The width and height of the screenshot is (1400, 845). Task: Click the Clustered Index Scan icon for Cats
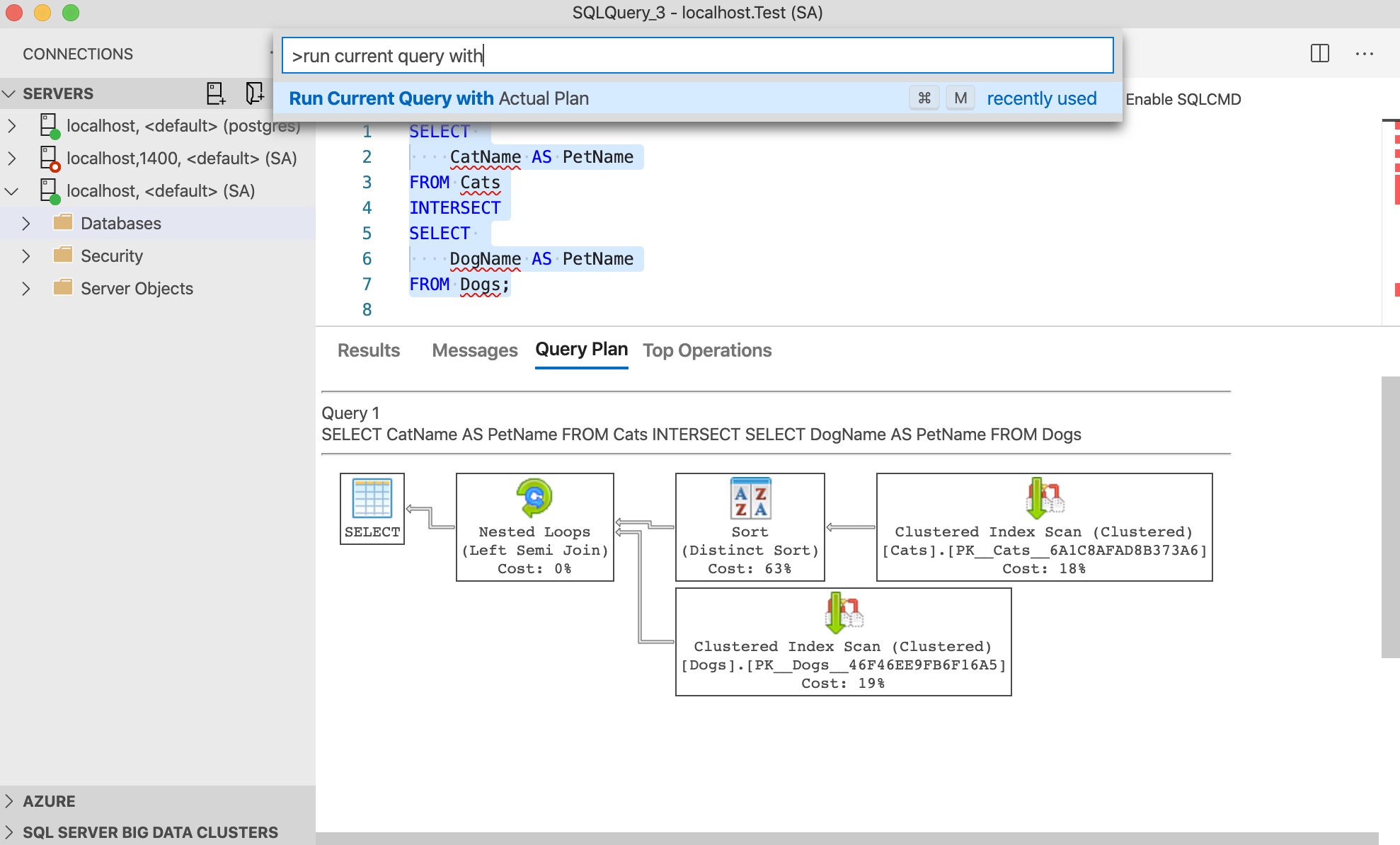1044,498
